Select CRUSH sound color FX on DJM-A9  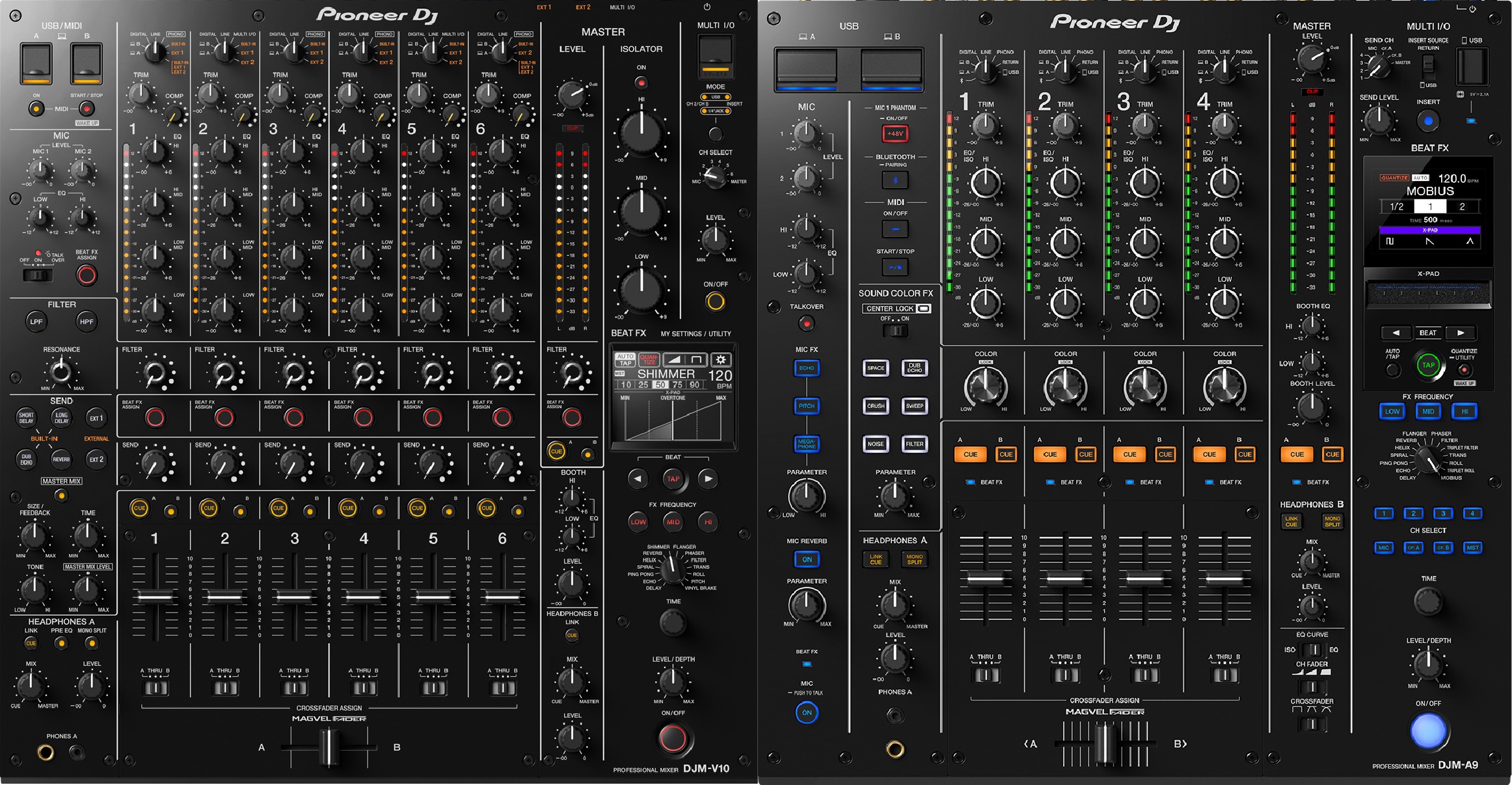[x=876, y=406]
